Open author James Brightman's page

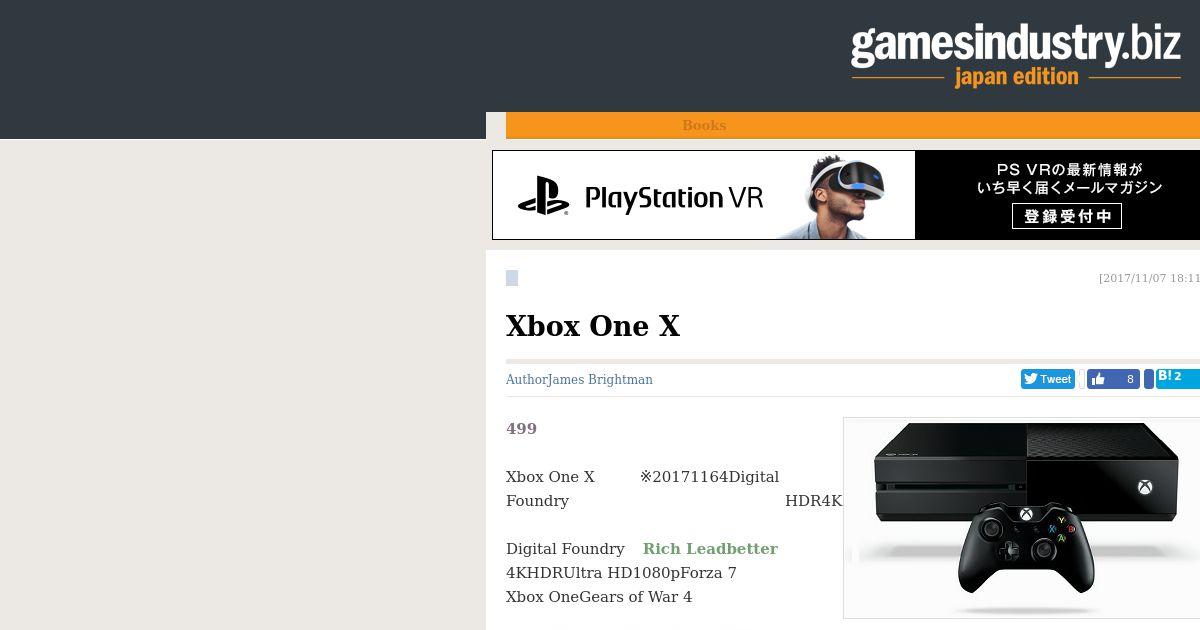(x=600, y=380)
